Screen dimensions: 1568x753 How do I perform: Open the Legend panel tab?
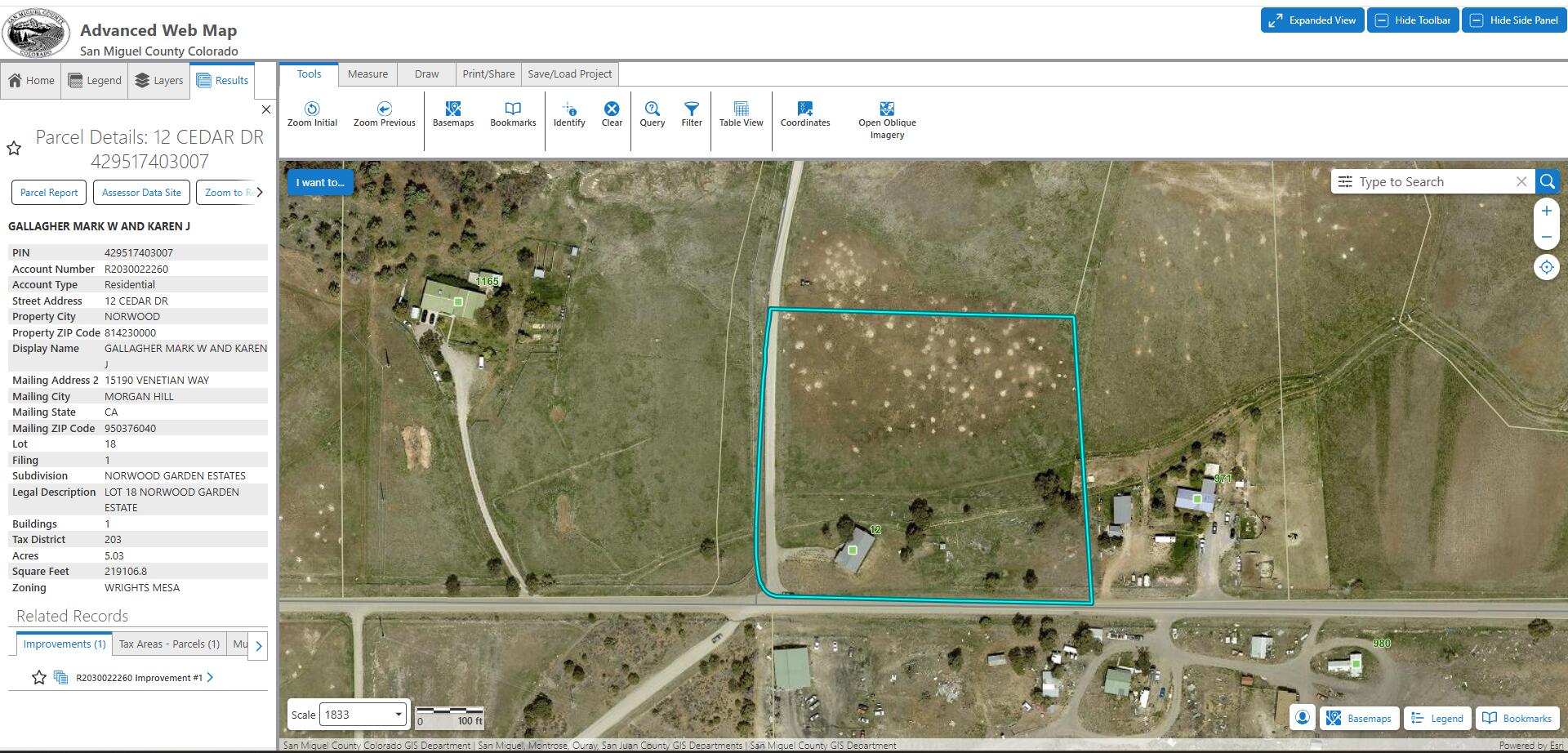[95, 80]
